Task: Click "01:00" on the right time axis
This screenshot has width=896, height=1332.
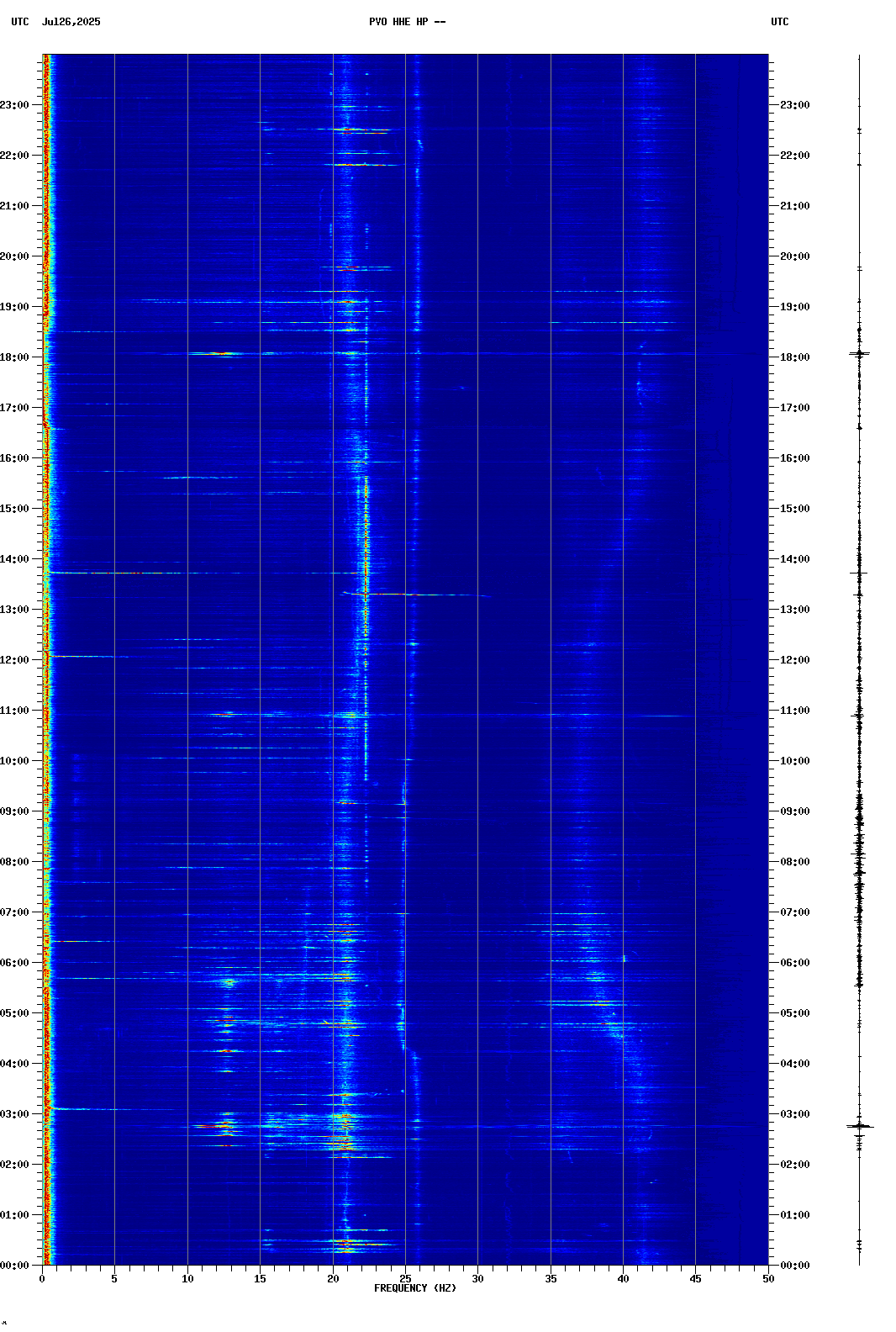Action: (x=795, y=1215)
